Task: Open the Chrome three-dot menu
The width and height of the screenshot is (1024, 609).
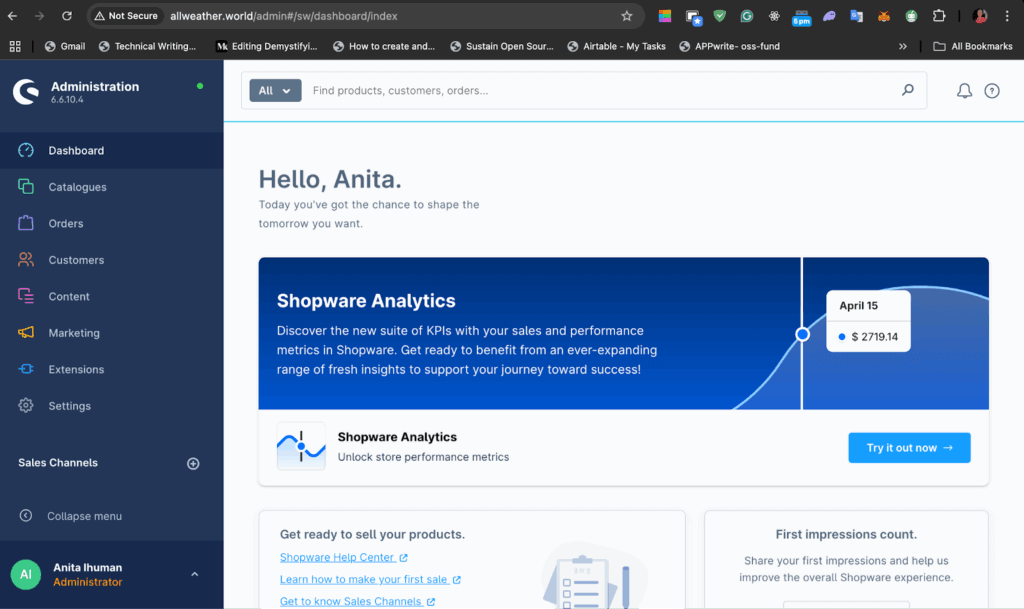Action: coord(1007,16)
